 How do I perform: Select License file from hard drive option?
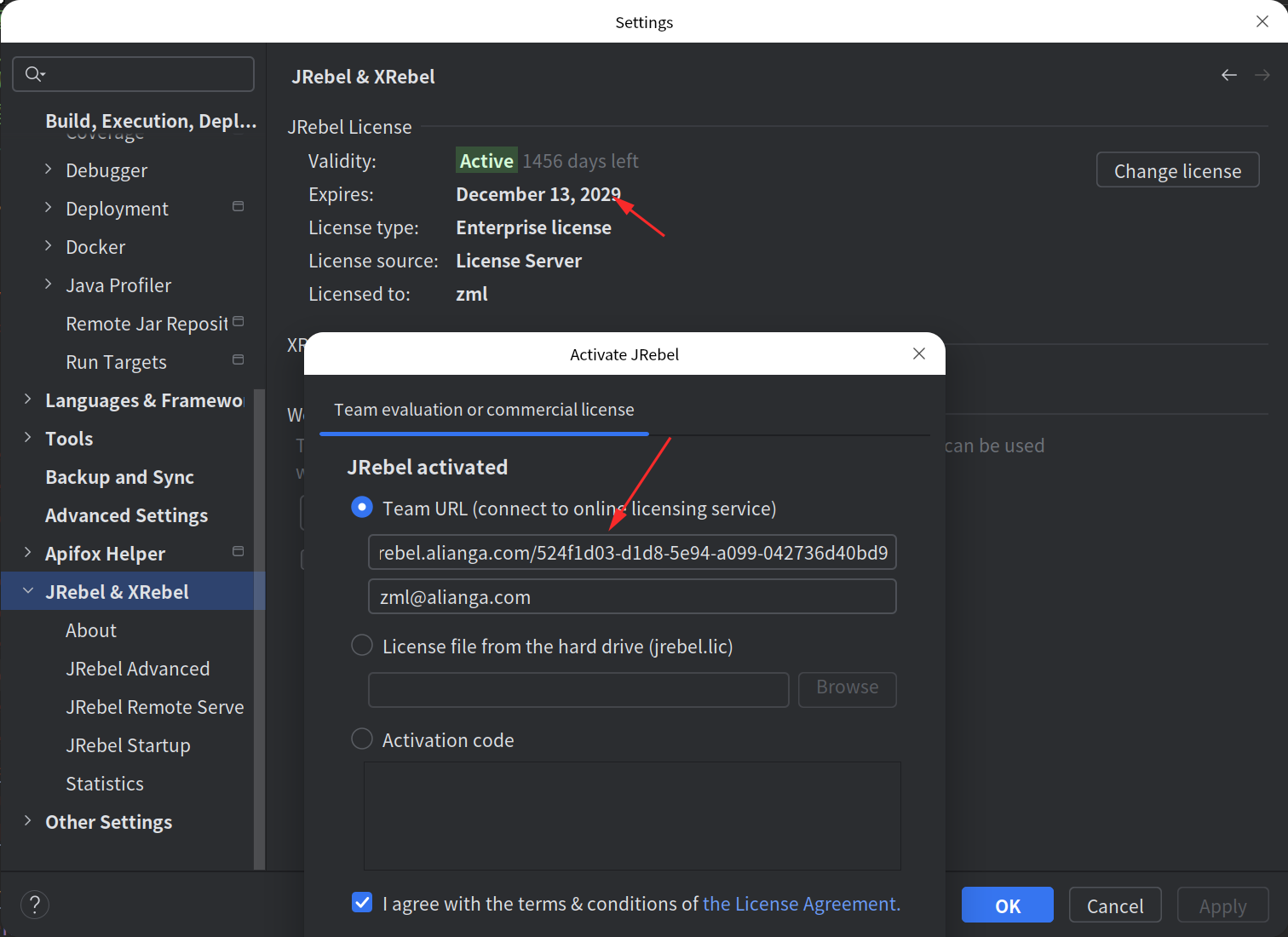point(362,646)
